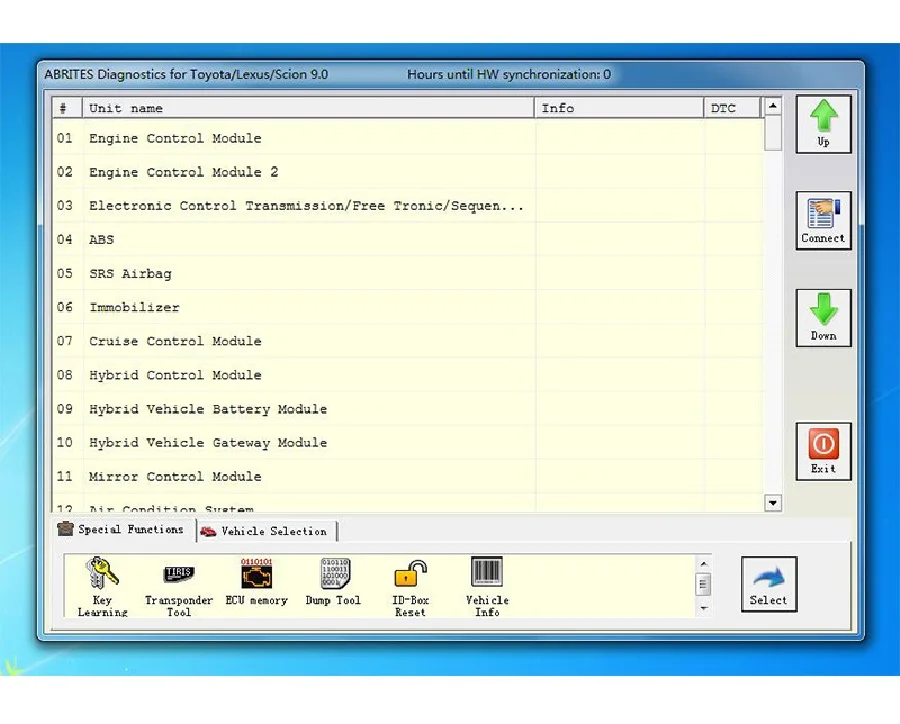Select Hybrid Vehicle Battery Module
Image resolution: width=900 pixels, height=724 pixels.
(408, 409)
